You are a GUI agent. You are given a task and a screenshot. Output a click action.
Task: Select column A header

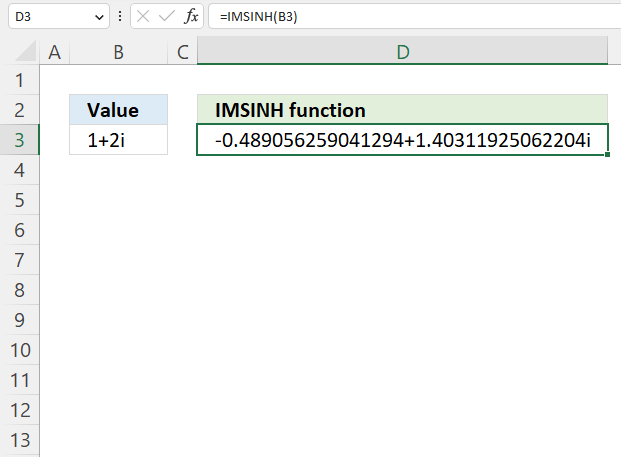point(55,52)
